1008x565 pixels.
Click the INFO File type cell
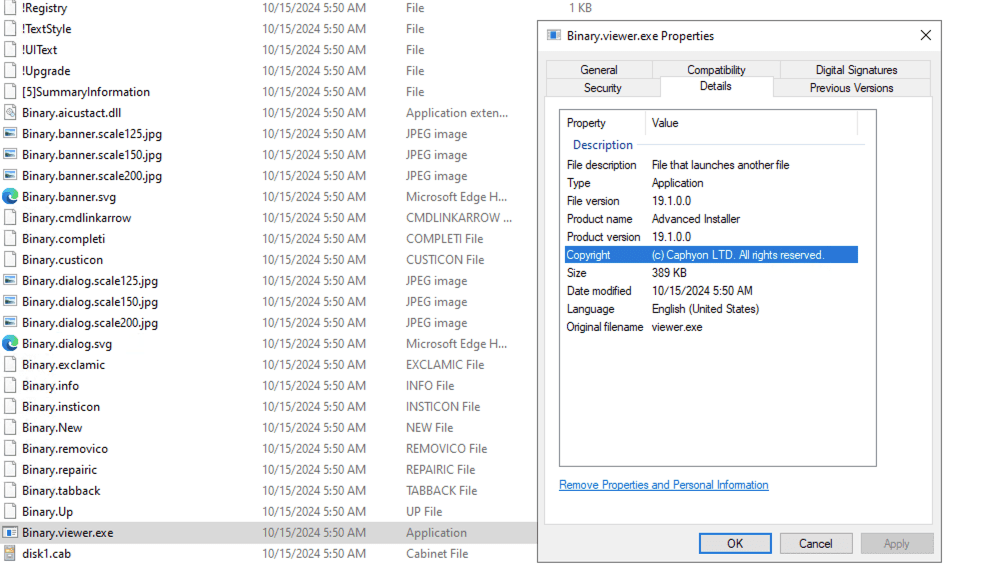point(430,386)
